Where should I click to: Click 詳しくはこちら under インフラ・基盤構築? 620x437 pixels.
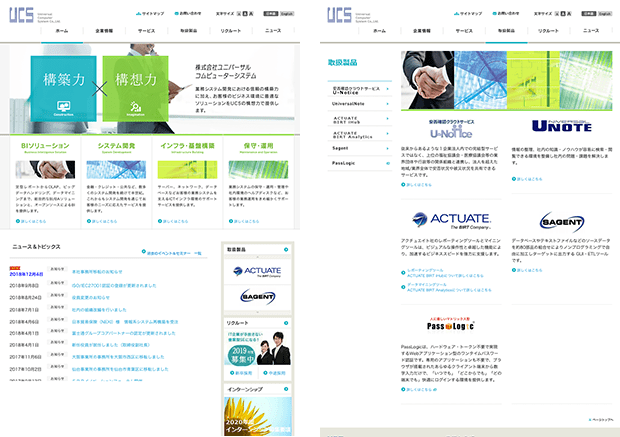173,221
